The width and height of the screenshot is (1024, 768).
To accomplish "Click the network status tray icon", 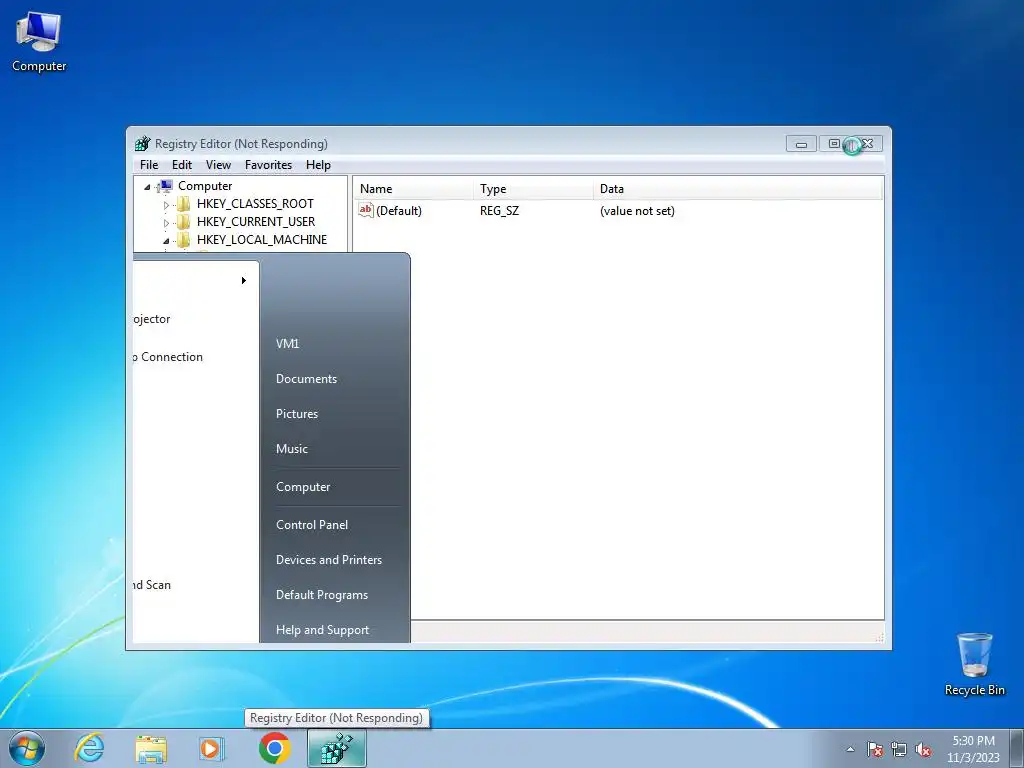I will (x=899, y=749).
